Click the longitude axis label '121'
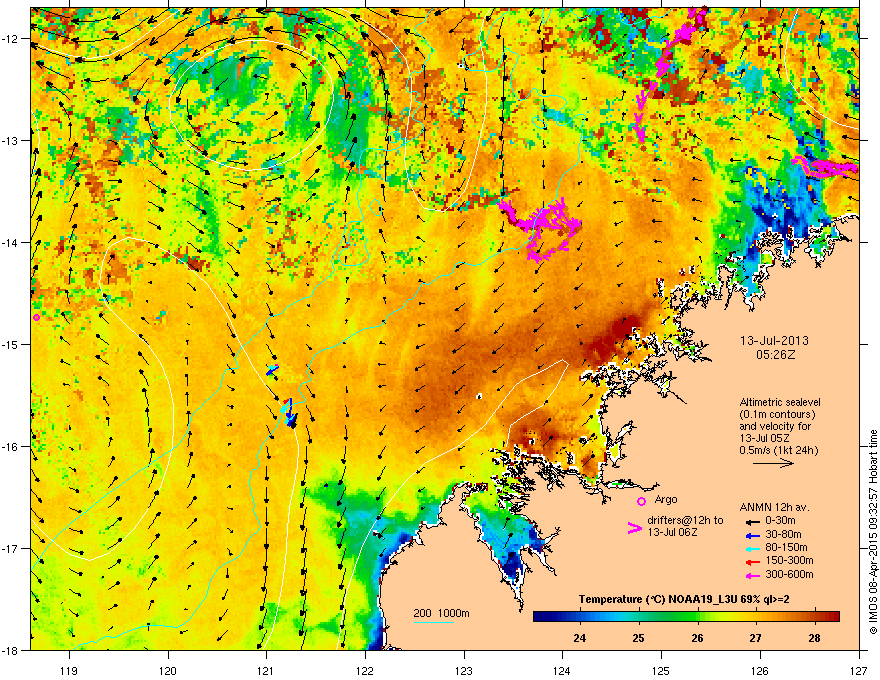The height and width of the screenshot is (680, 880). click(x=266, y=671)
